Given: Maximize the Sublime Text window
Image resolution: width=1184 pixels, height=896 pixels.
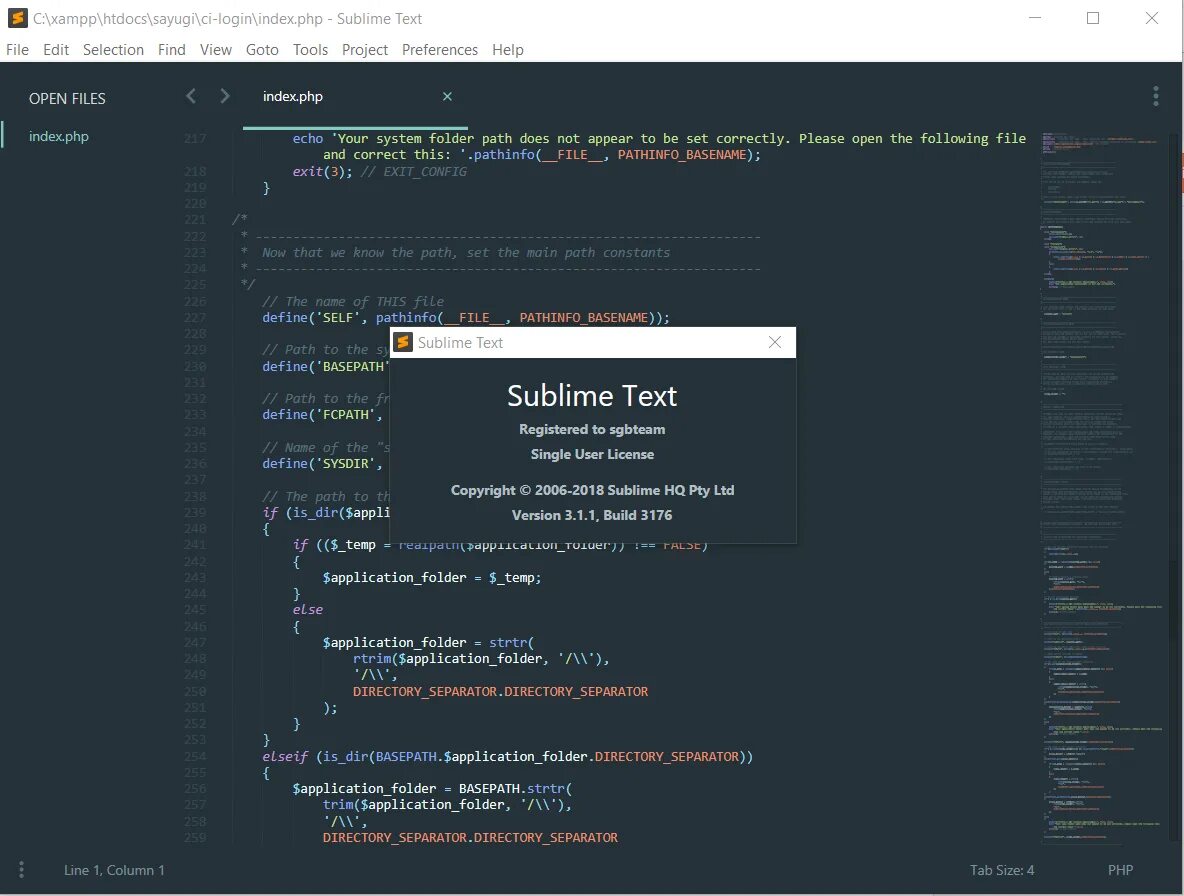Looking at the screenshot, I should [1093, 18].
